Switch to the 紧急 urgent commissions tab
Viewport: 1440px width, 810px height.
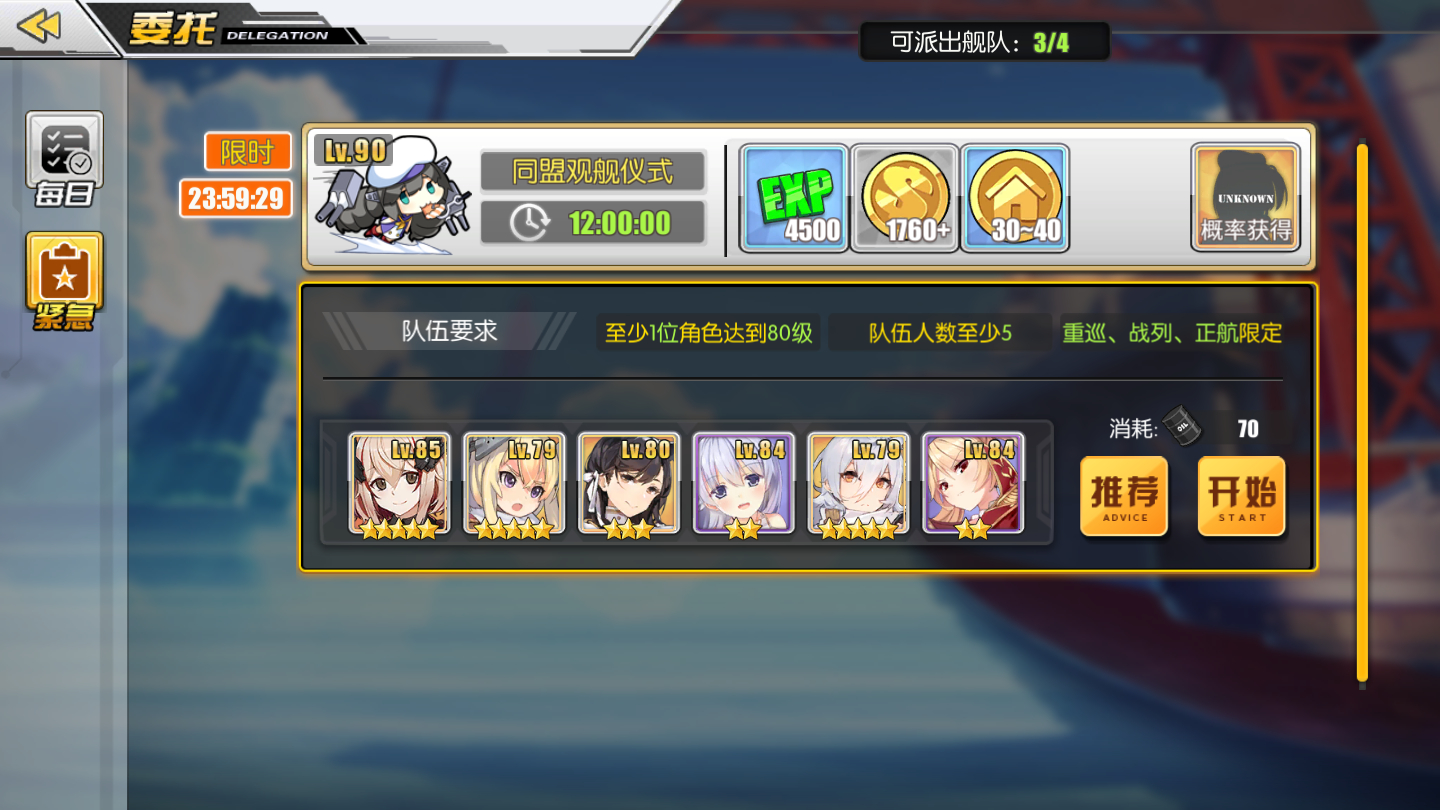64,282
